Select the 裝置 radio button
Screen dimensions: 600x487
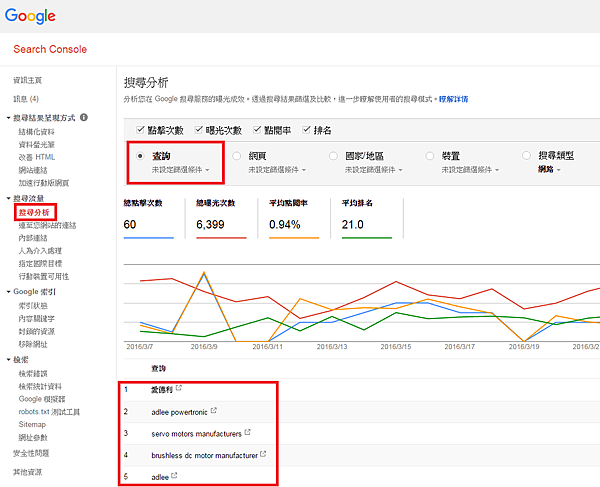430,156
